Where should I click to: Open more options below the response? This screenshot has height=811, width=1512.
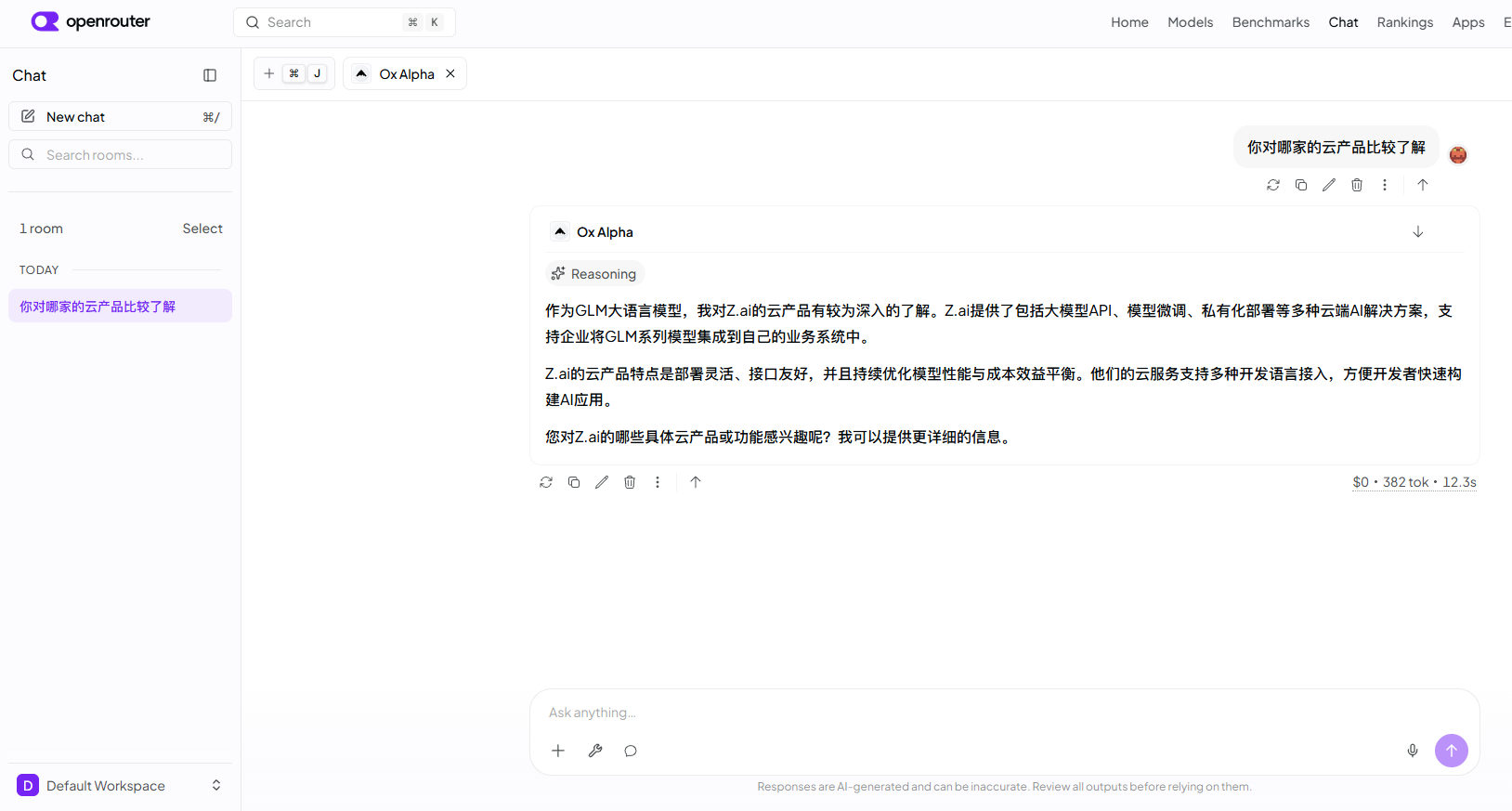[x=658, y=482]
